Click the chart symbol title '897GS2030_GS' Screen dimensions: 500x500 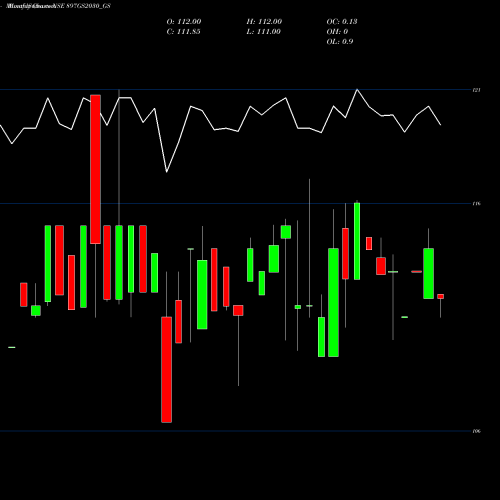[x=88, y=6]
